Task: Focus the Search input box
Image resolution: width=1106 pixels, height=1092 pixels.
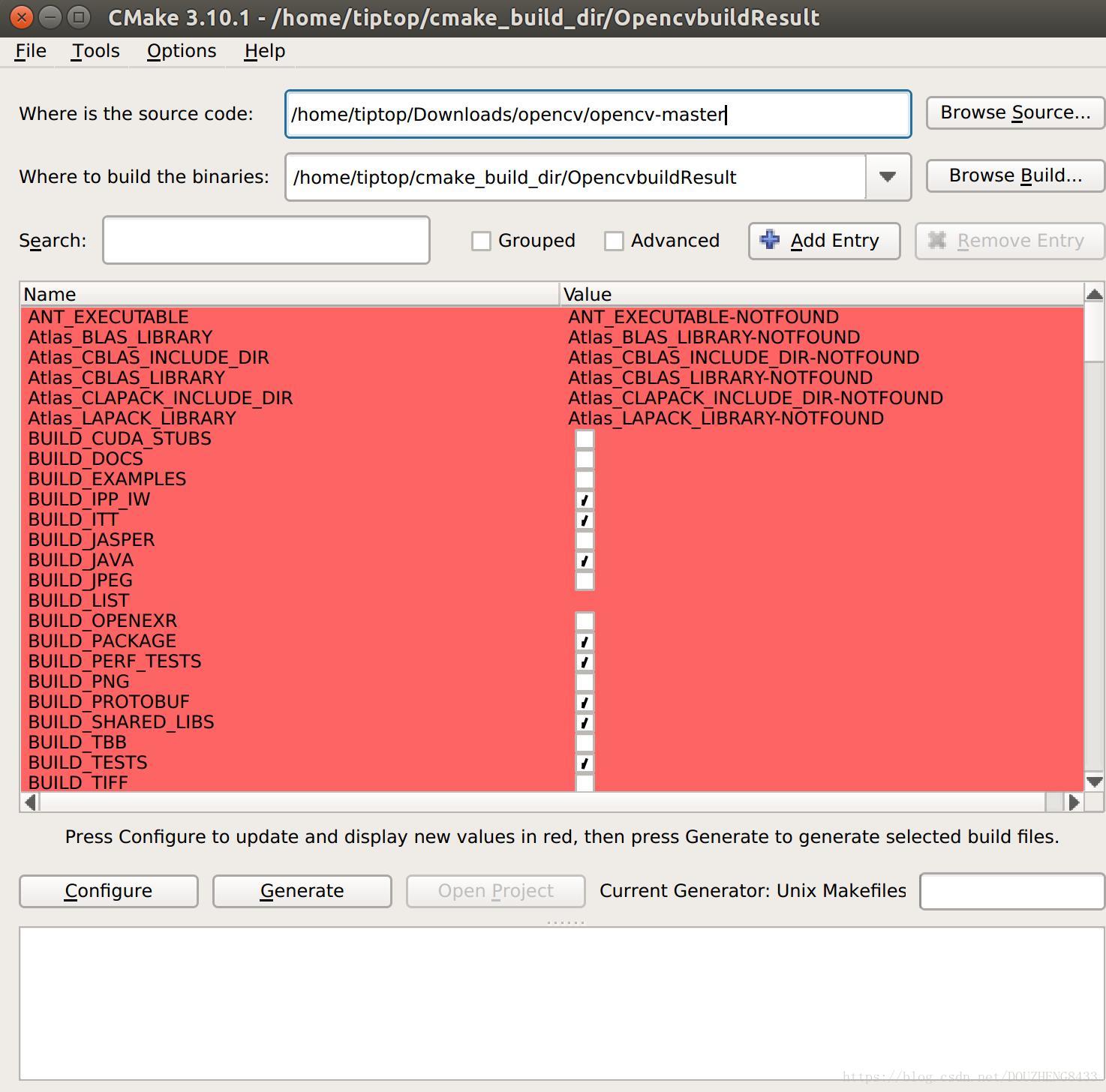Action: (x=266, y=240)
